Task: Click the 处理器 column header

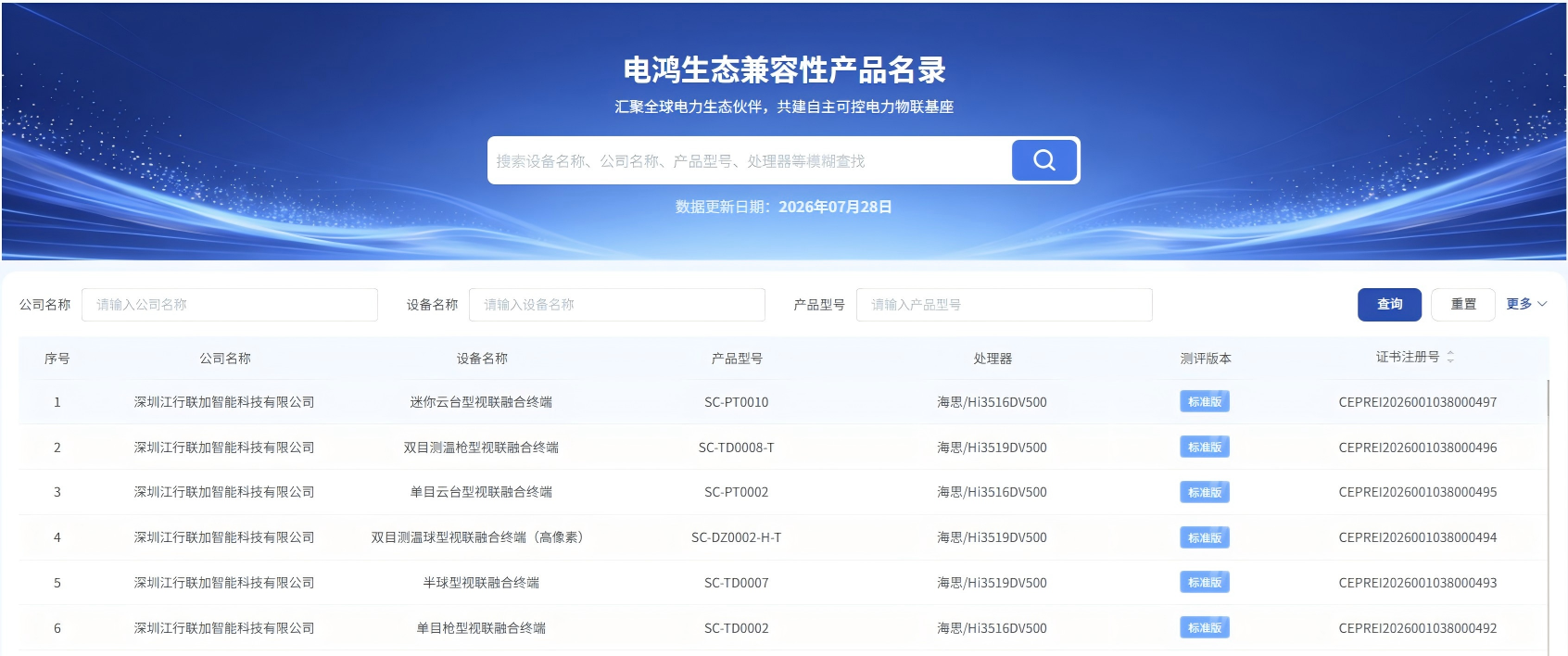Action: click(x=993, y=359)
